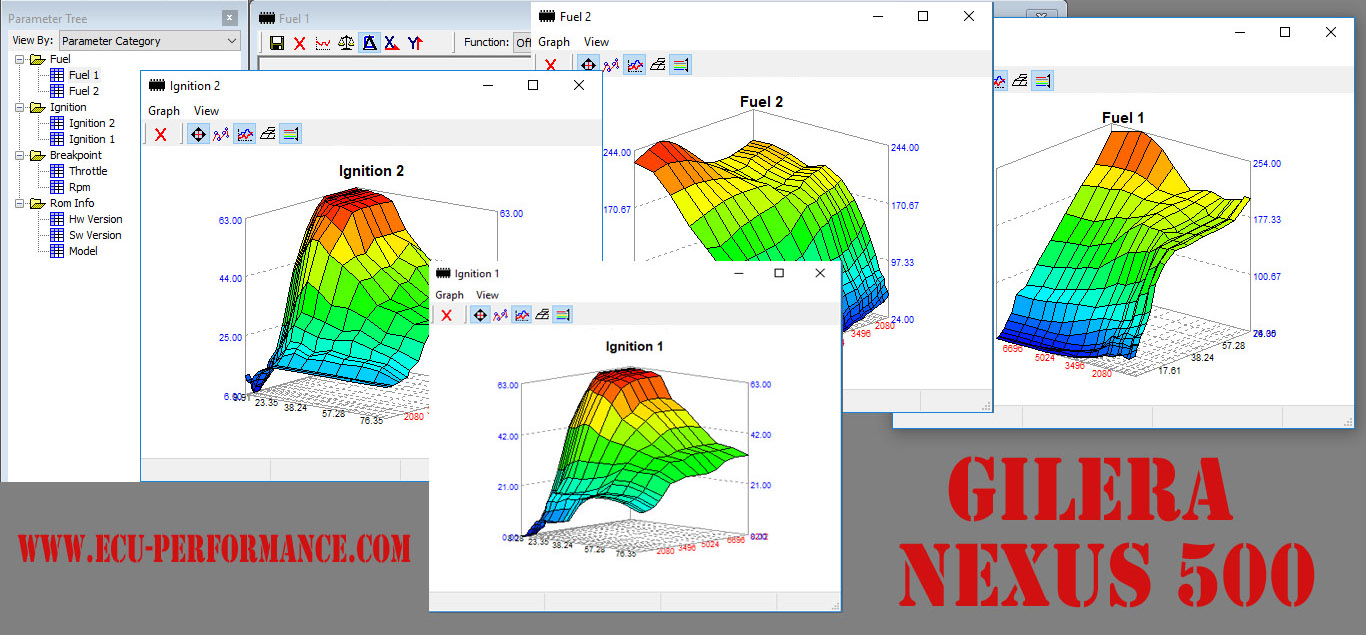The image size is (1366, 635).
Task: Close the Parameter Tree panel
Action: pos(230,17)
